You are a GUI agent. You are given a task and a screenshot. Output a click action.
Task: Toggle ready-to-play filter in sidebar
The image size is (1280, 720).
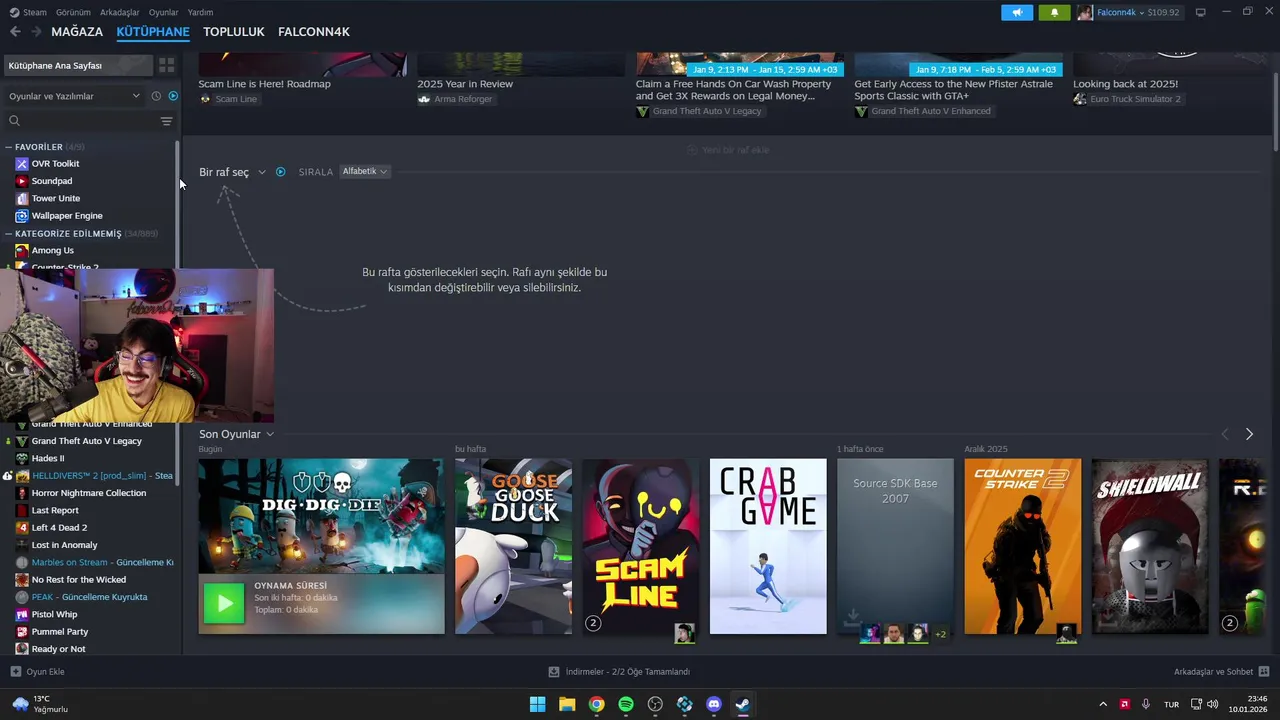pyautogui.click(x=173, y=96)
